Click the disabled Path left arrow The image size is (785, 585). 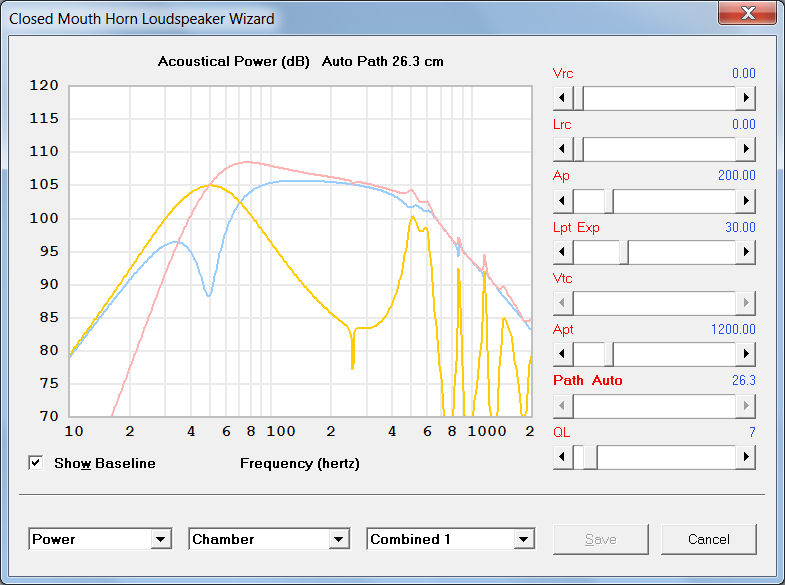click(x=563, y=405)
